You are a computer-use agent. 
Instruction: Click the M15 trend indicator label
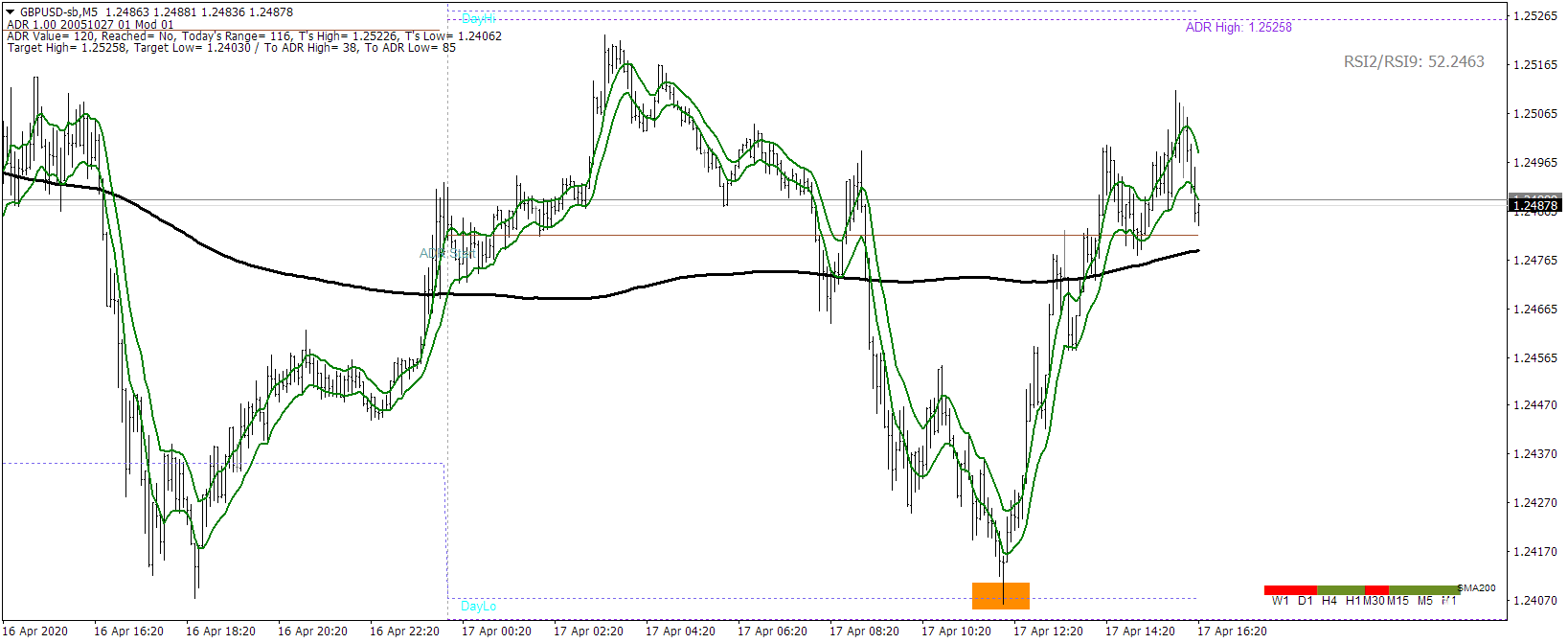pyautogui.click(x=1398, y=601)
